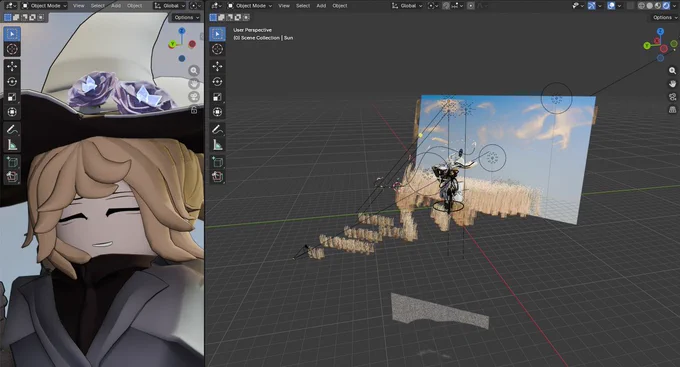Open pivot point dropdown in right viewport
This screenshot has width=680, height=367.
[433, 6]
